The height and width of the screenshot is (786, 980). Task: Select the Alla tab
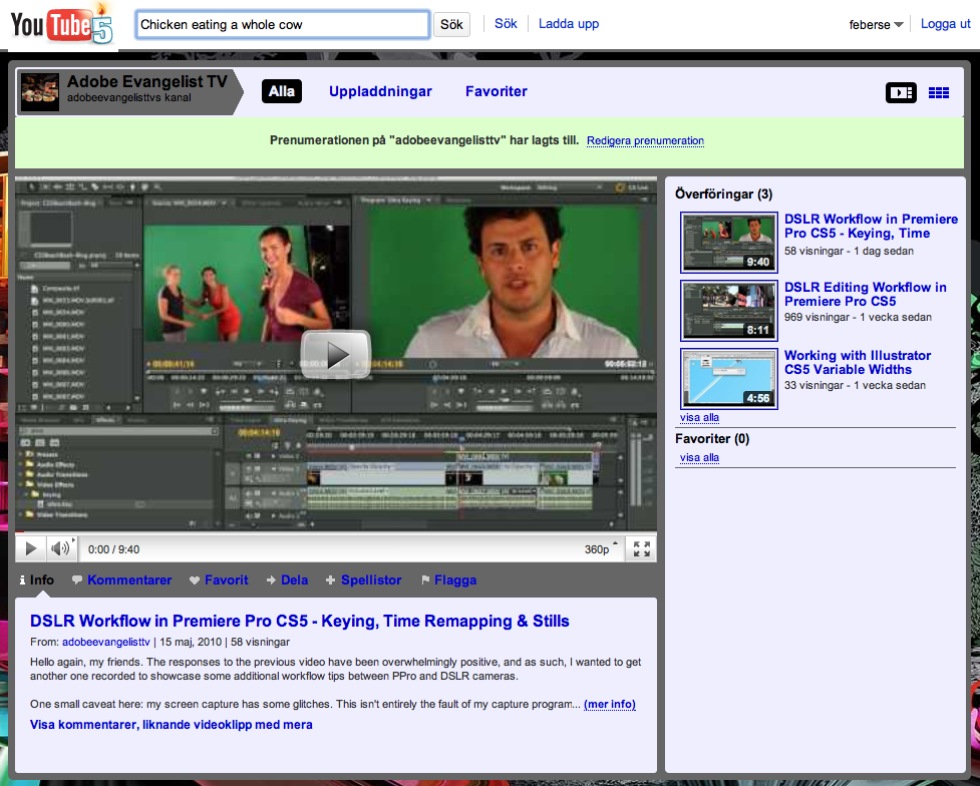tap(281, 91)
